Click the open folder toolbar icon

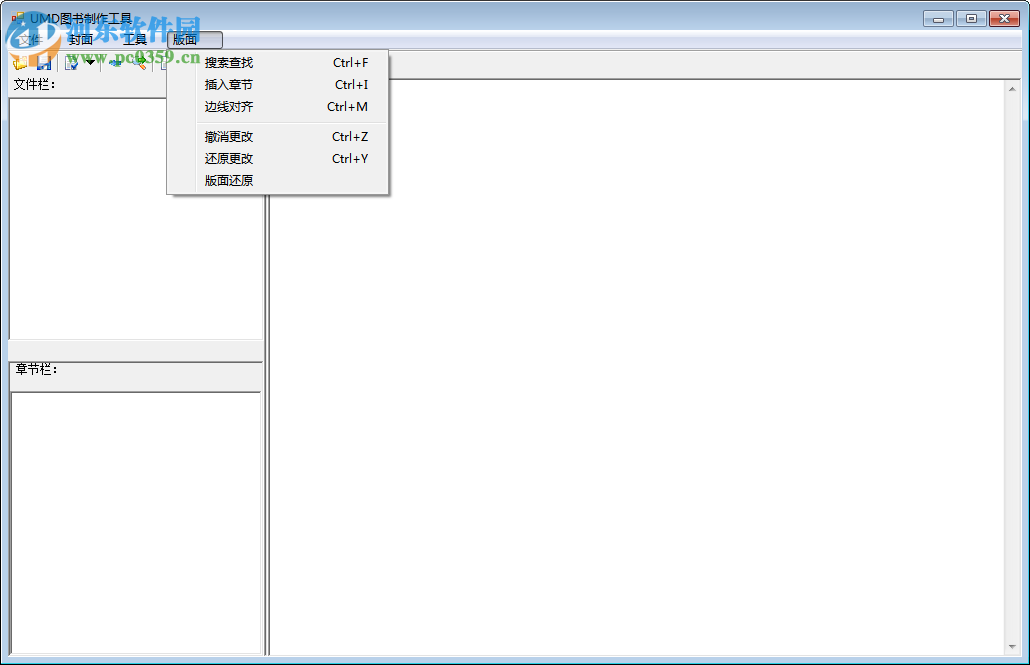pyautogui.click(x=20, y=62)
